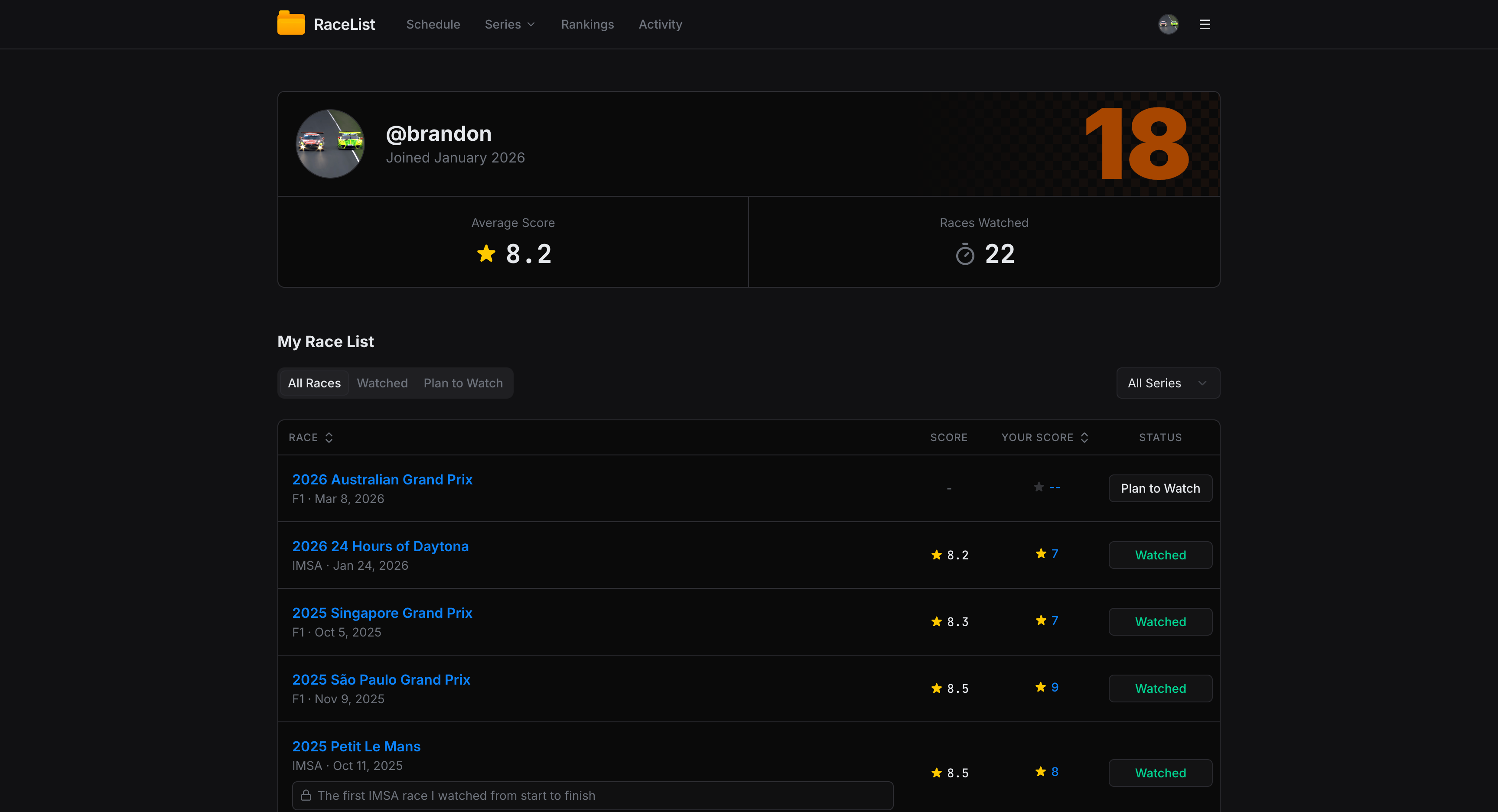Open the Watched status dropdown for Petit Le Mans
The height and width of the screenshot is (812, 1498).
click(x=1159, y=773)
